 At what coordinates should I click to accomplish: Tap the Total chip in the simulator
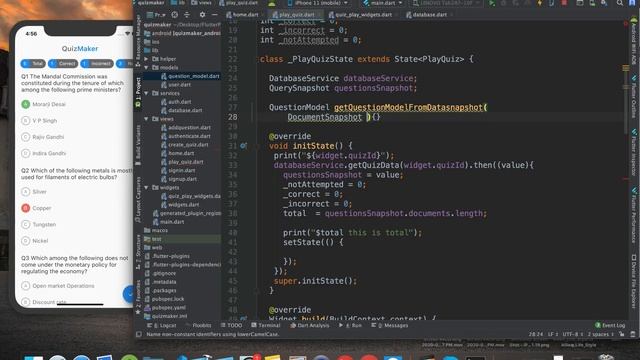click(x=33, y=64)
